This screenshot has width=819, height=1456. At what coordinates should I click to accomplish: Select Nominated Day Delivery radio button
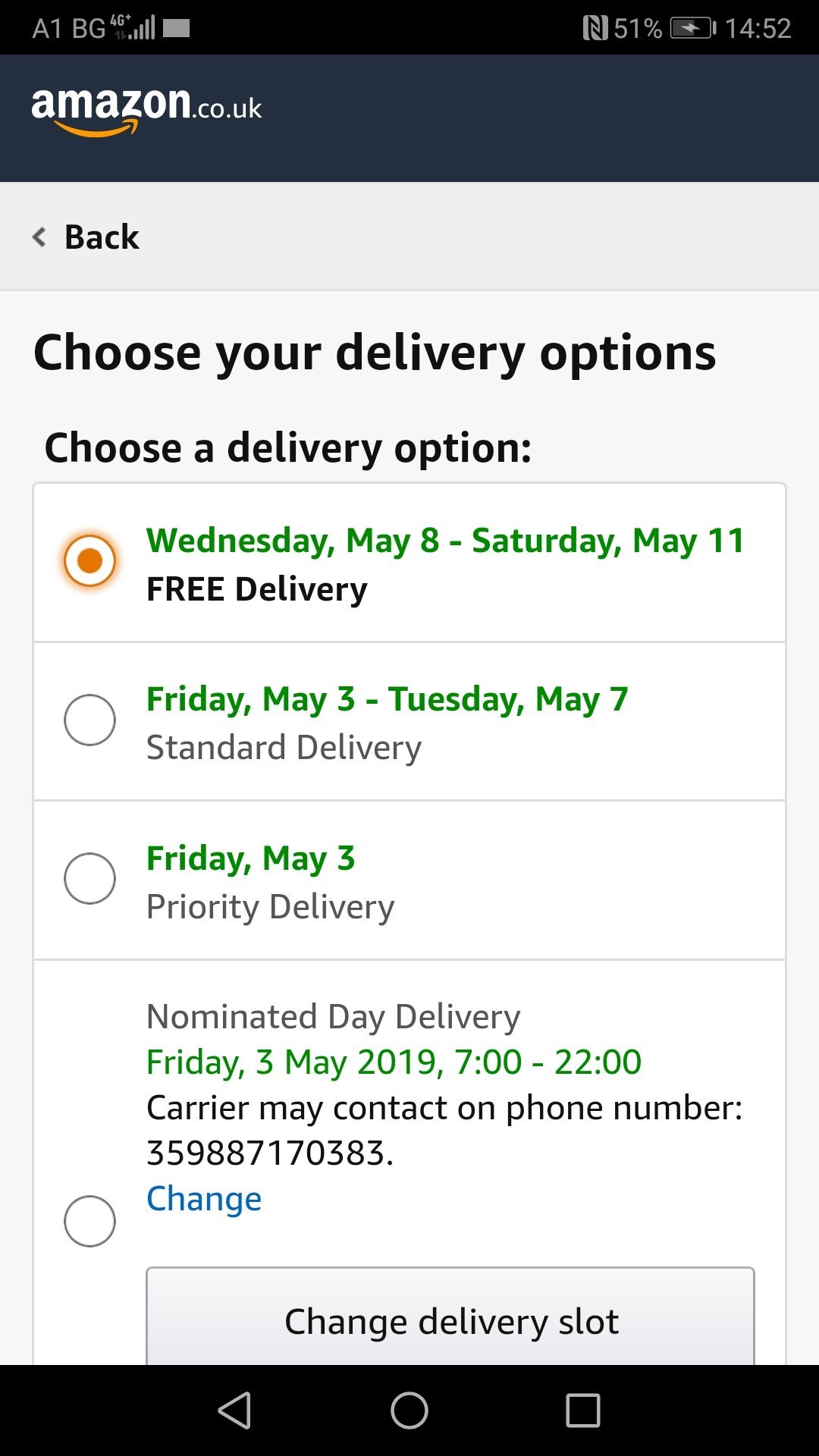coord(89,1221)
